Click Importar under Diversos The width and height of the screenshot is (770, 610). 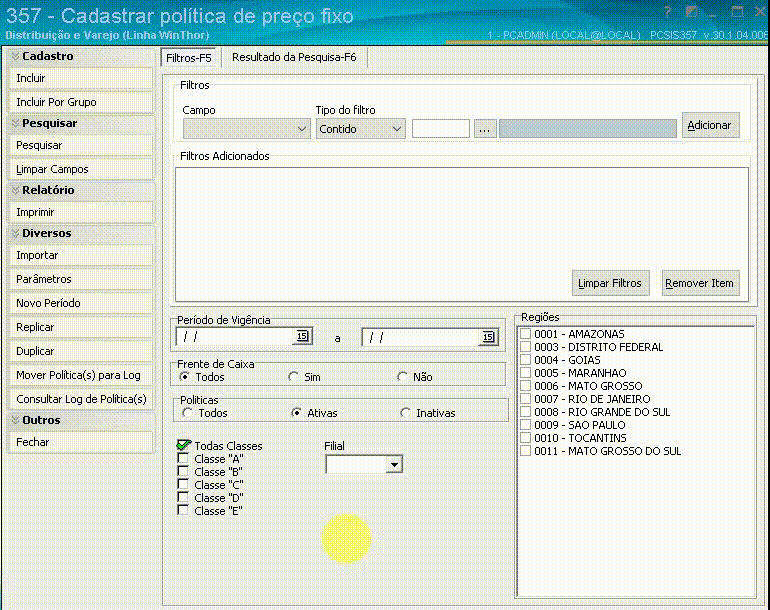[81, 255]
